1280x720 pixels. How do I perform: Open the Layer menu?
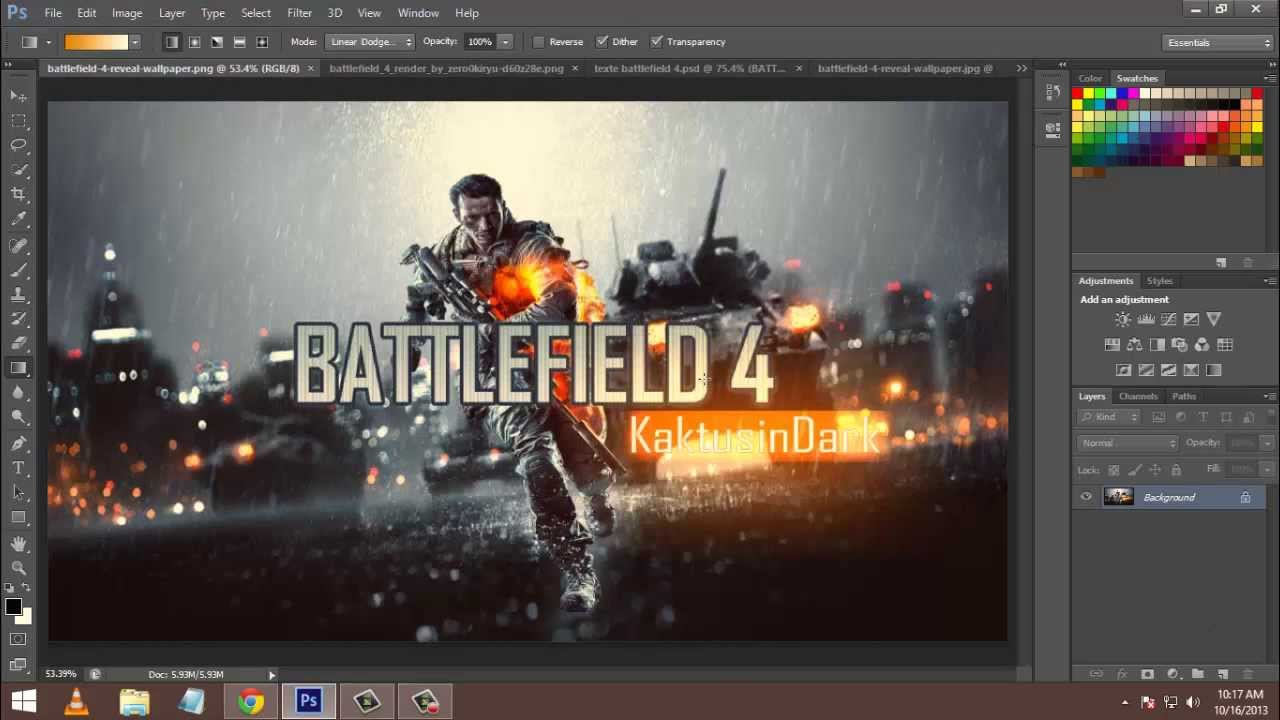[172, 13]
